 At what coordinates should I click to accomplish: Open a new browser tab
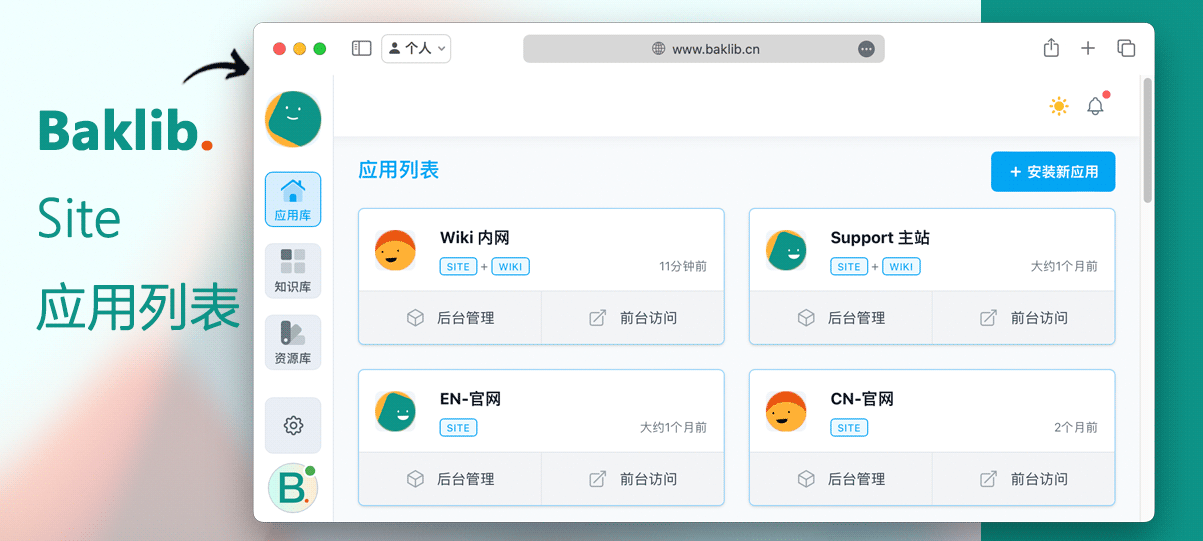[1088, 48]
